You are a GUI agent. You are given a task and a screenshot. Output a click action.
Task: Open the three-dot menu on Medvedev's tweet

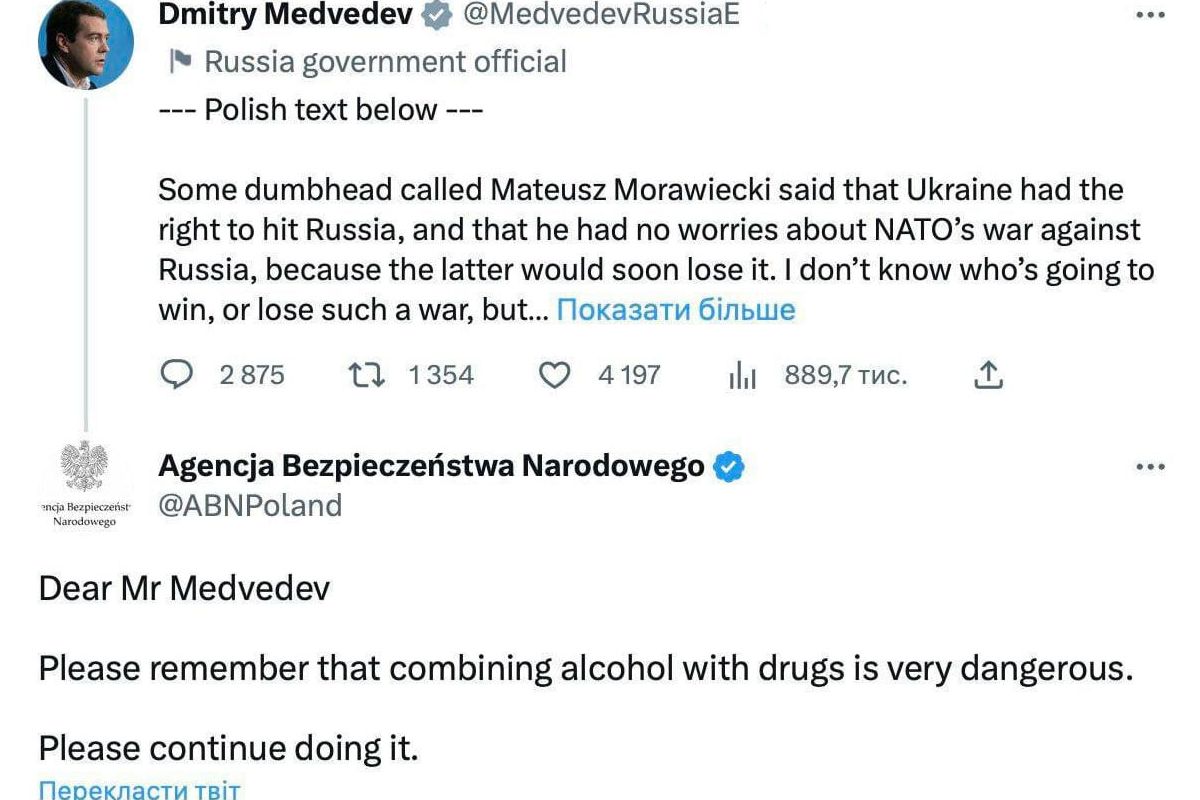click(x=1151, y=15)
